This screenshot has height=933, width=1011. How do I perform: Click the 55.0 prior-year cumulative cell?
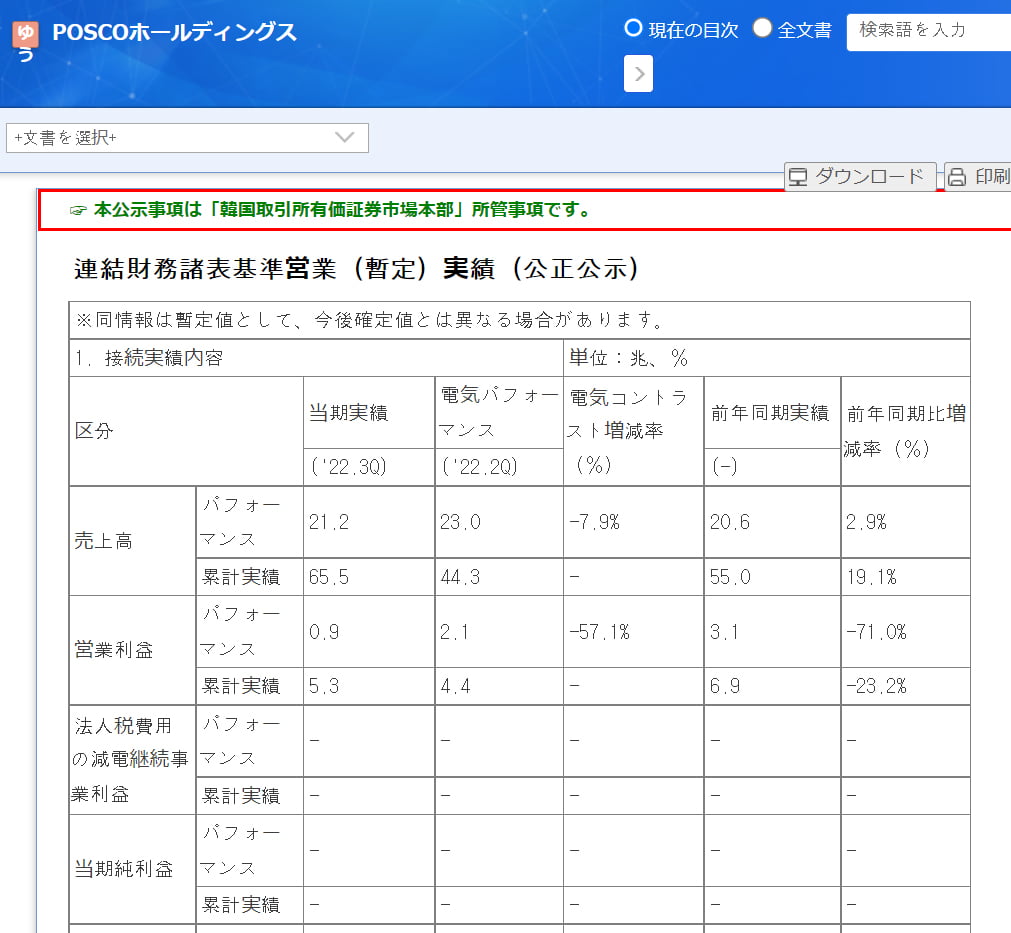772,576
